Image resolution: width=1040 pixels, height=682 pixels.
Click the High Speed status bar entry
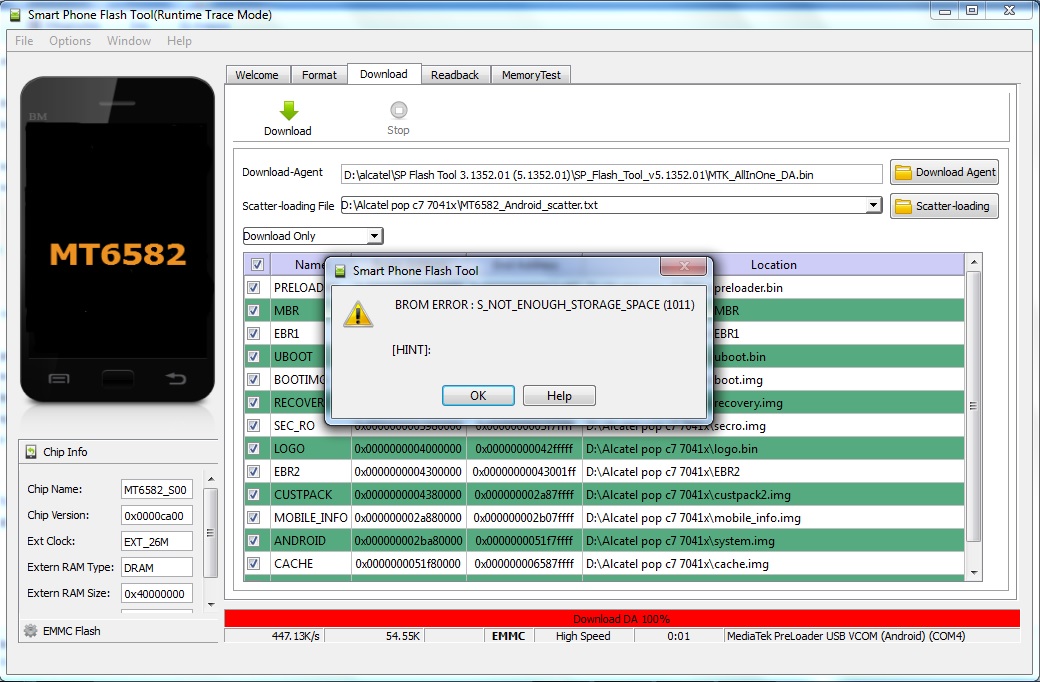tap(583, 636)
